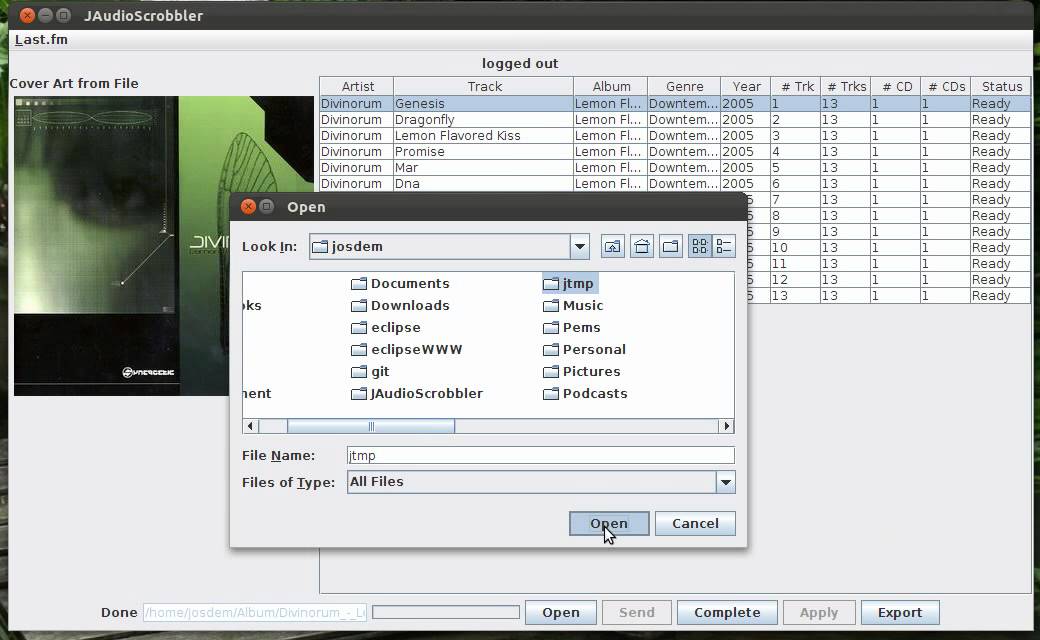Select the Lemon Flavored Kiss track
The width and height of the screenshot is (1040, 640).
(x=675, y=135)
